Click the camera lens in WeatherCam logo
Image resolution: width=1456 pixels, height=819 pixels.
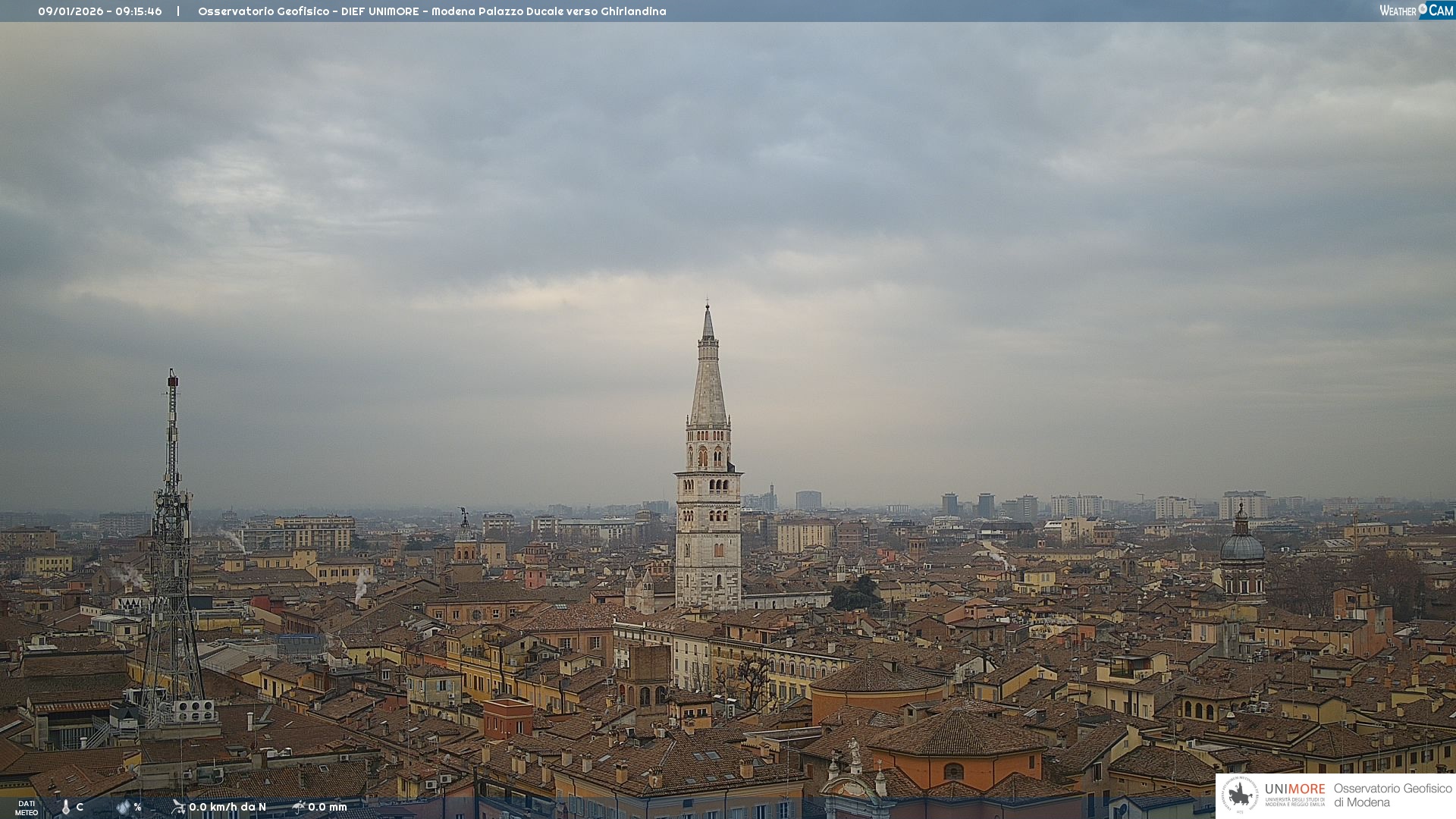click(1423, 9)
